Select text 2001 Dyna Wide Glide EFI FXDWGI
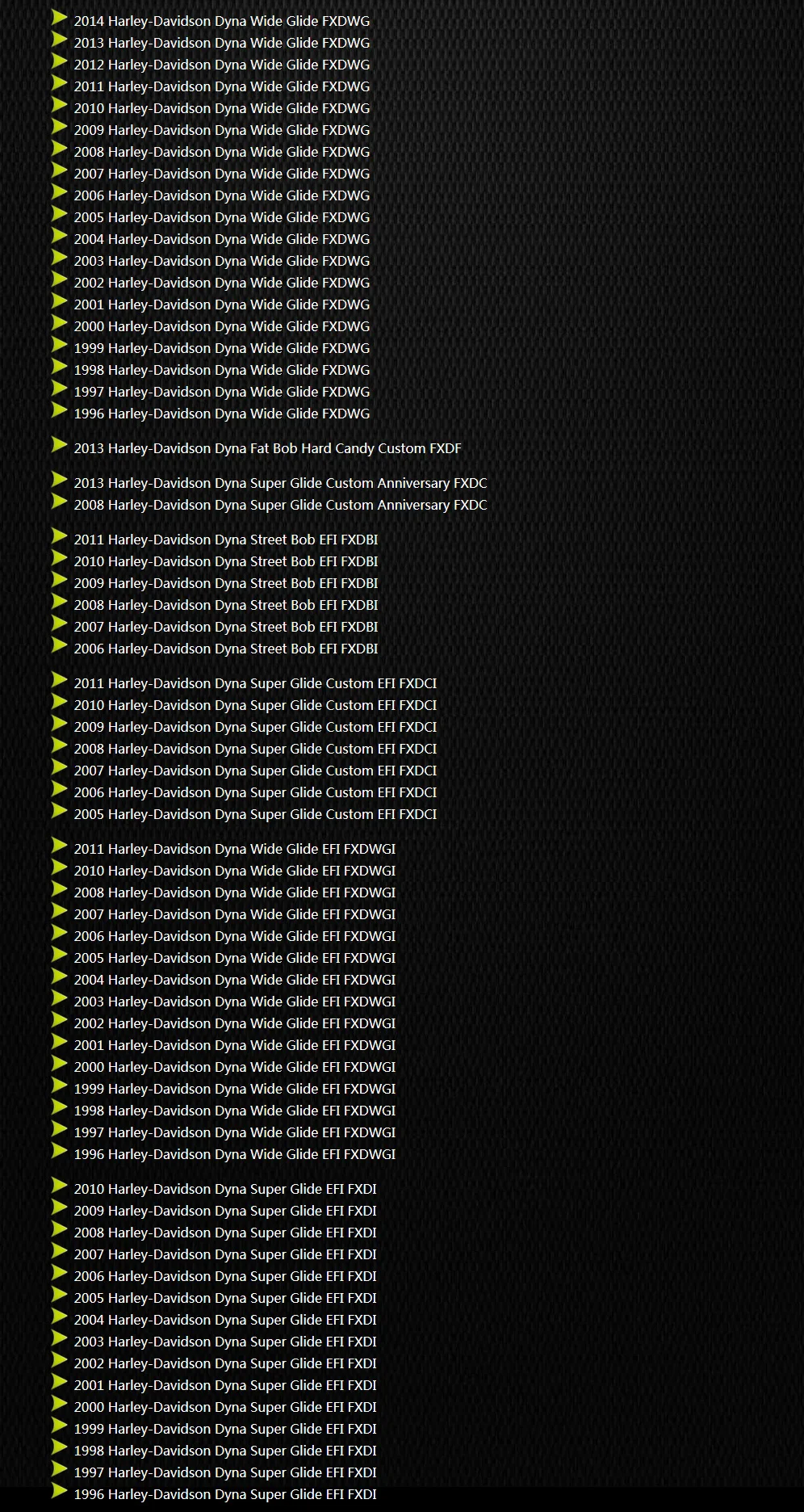This screenshot has height=1512, width=804. [x=235, y=1045]
